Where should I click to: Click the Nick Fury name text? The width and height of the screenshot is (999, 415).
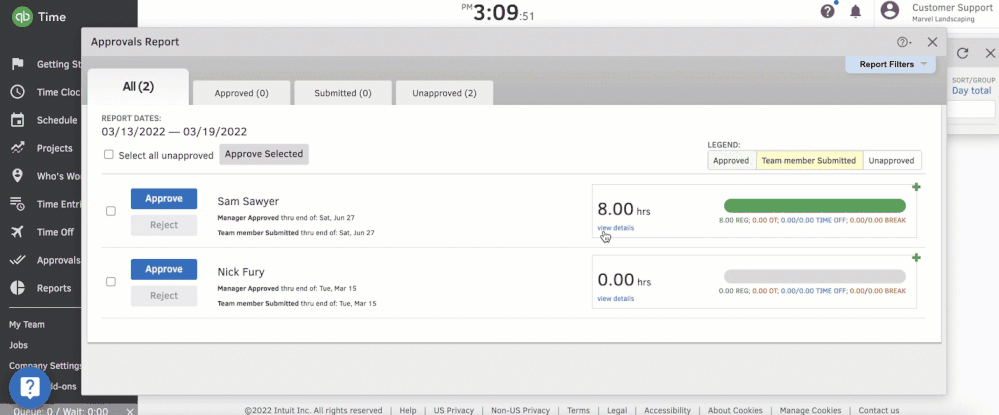(x=240, y=272)
